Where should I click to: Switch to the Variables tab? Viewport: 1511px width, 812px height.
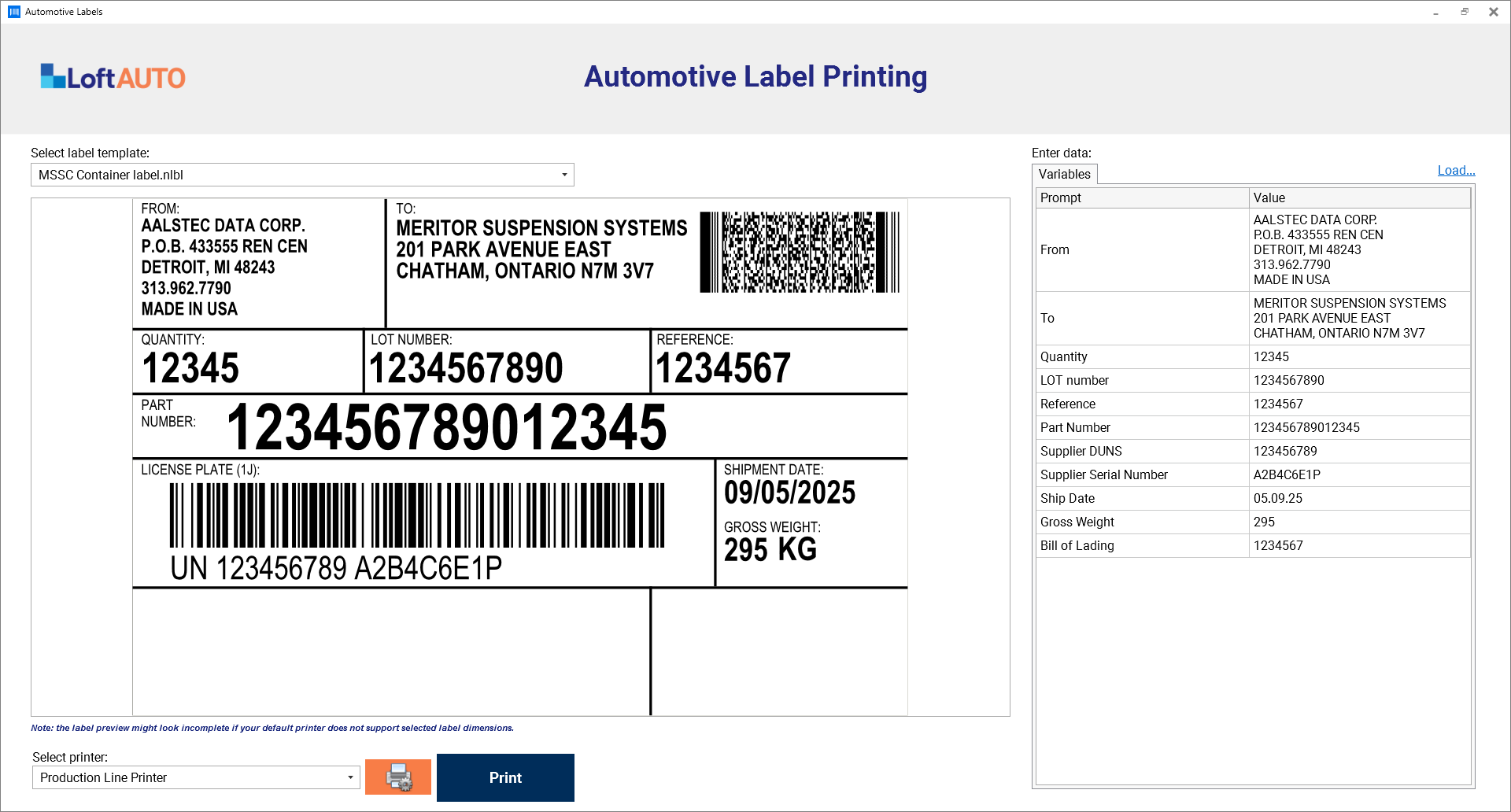point(1064,174)
